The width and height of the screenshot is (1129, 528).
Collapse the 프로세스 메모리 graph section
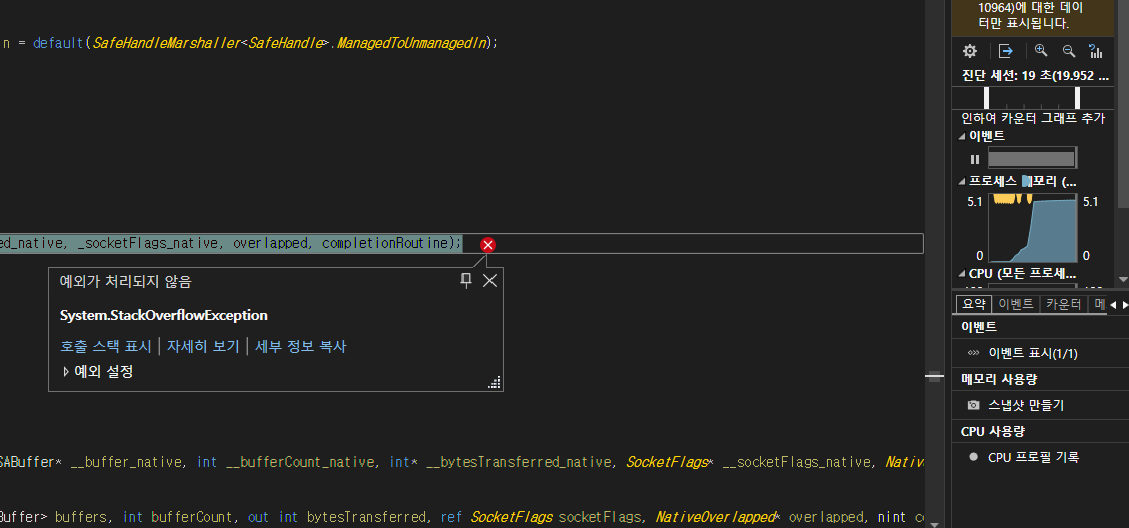[x=963, y=181]
